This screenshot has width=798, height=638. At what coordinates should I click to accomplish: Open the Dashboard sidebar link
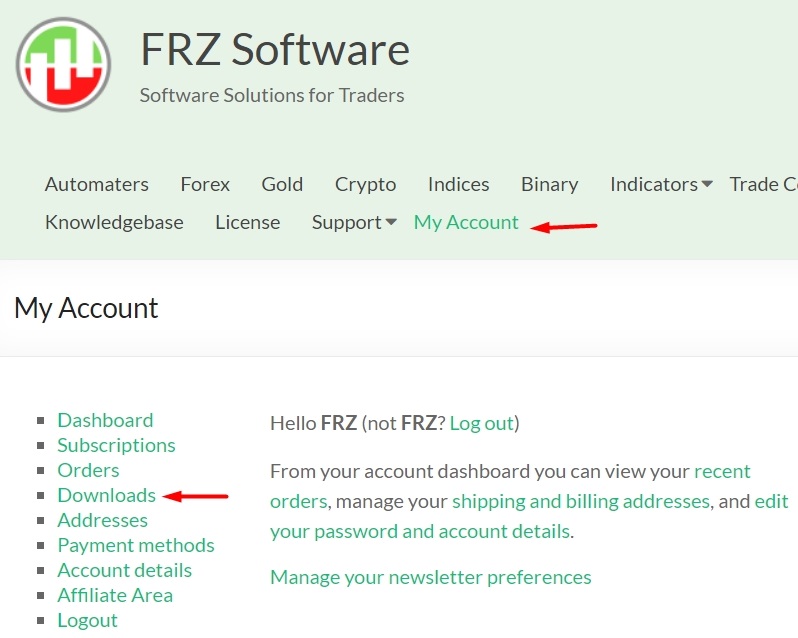tap(105, 420)
